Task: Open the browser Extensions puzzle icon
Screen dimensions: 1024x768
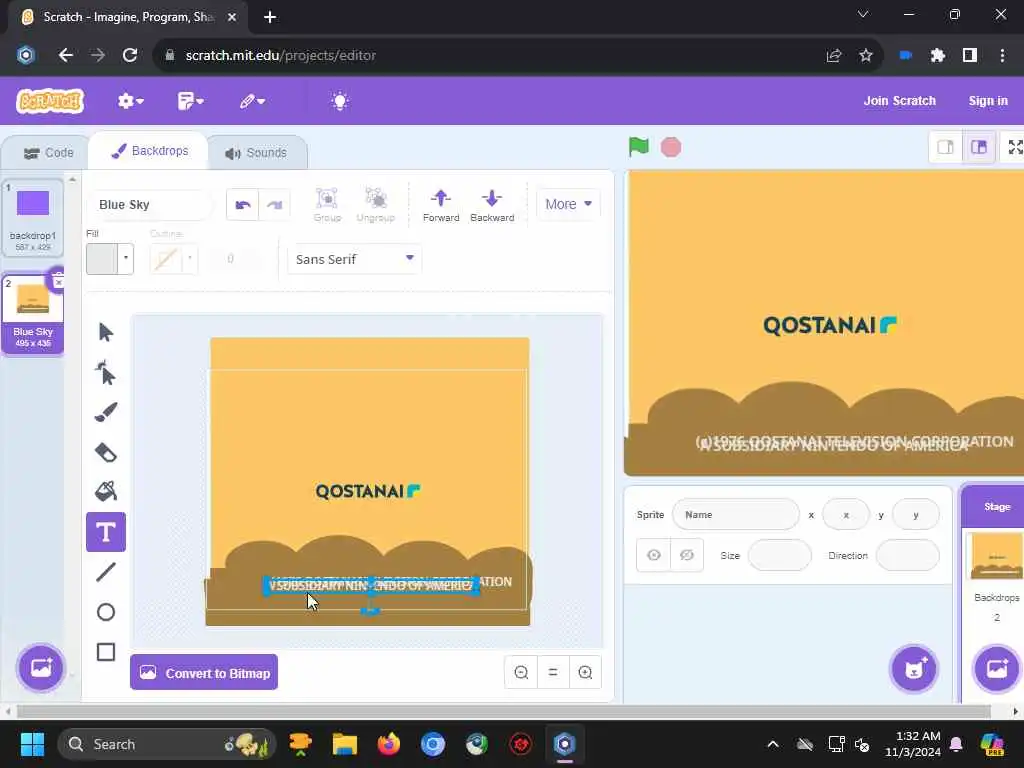Action: [938, 56]
